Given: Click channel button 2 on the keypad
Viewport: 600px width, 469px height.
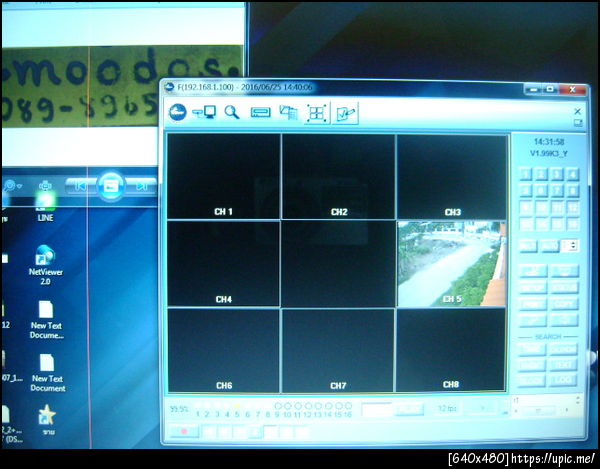Looking at the screenshot, I should 541,174.
